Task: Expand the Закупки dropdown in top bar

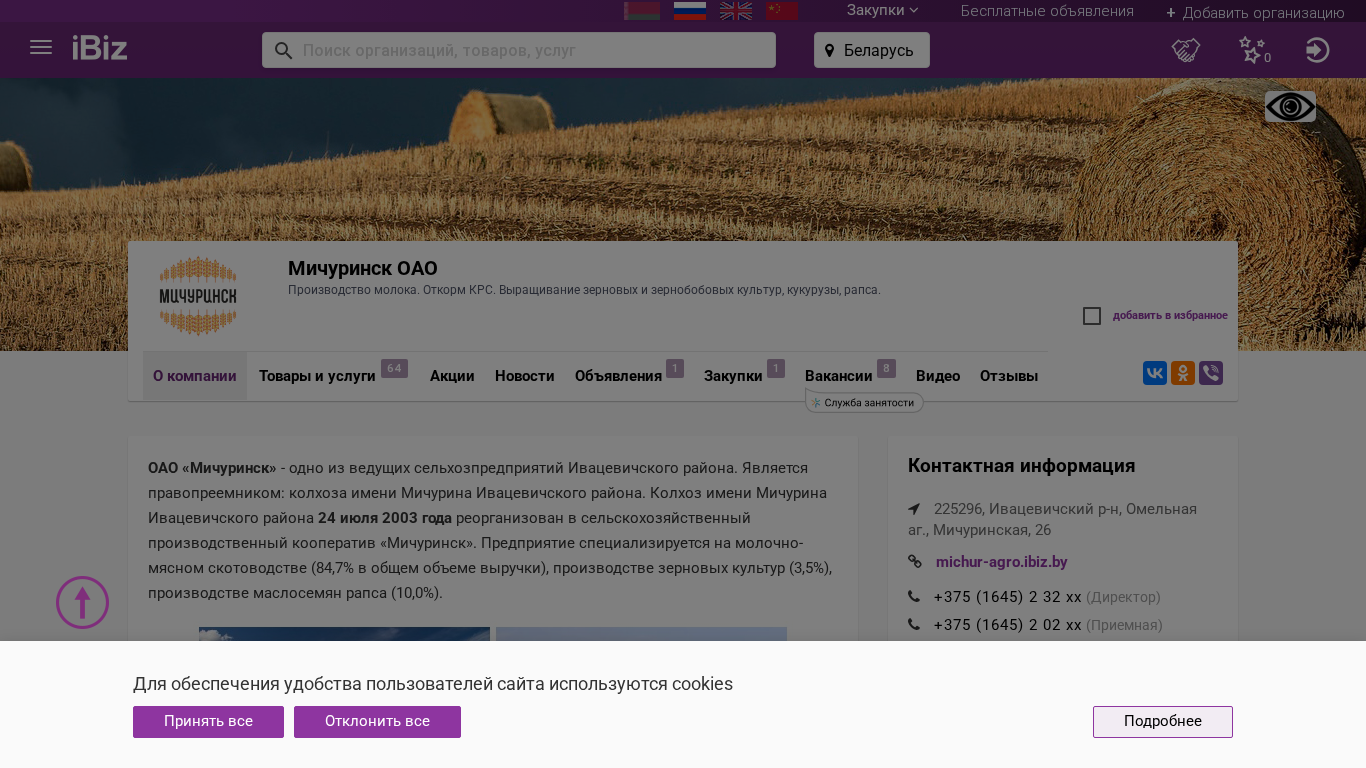Action: [882, 11]
